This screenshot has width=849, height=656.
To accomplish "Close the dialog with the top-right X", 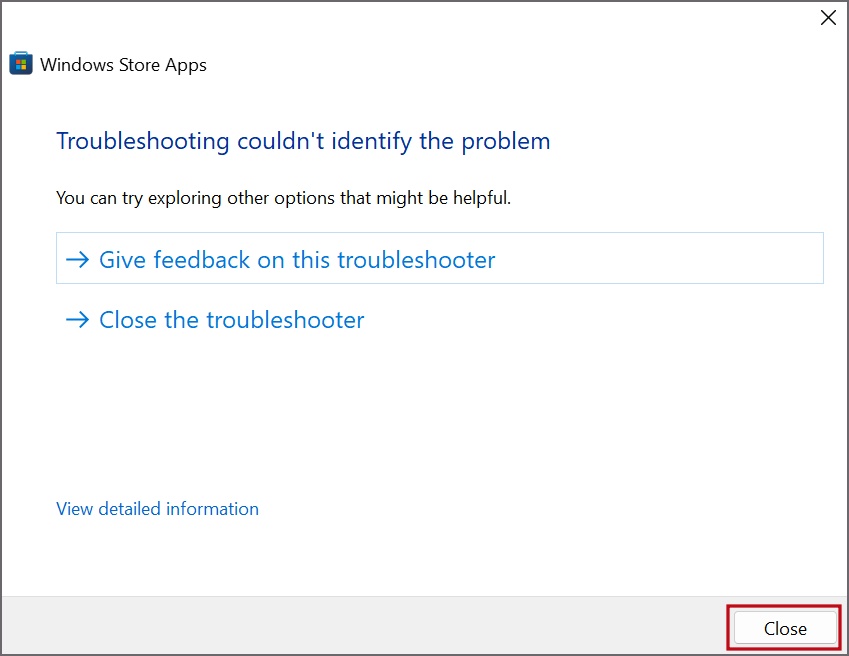I will point(828,18).
